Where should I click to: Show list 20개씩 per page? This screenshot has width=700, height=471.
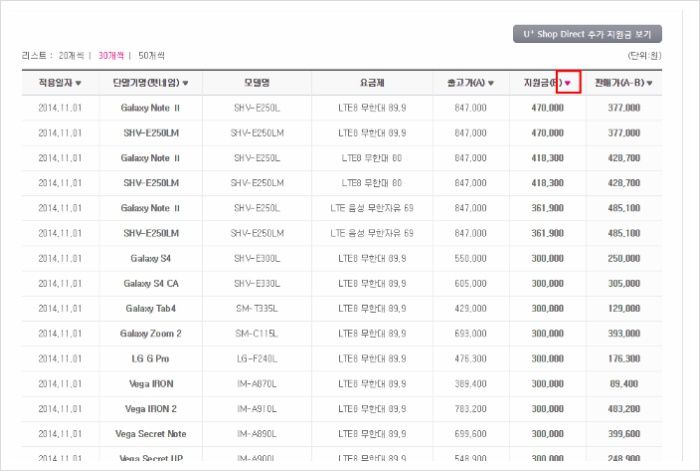(71, 55)
